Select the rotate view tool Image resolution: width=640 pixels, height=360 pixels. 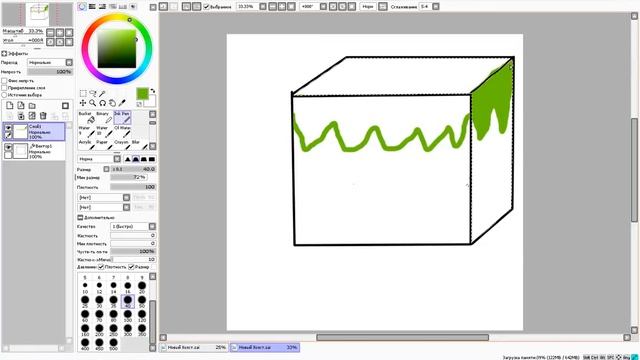tap(102, 103)
